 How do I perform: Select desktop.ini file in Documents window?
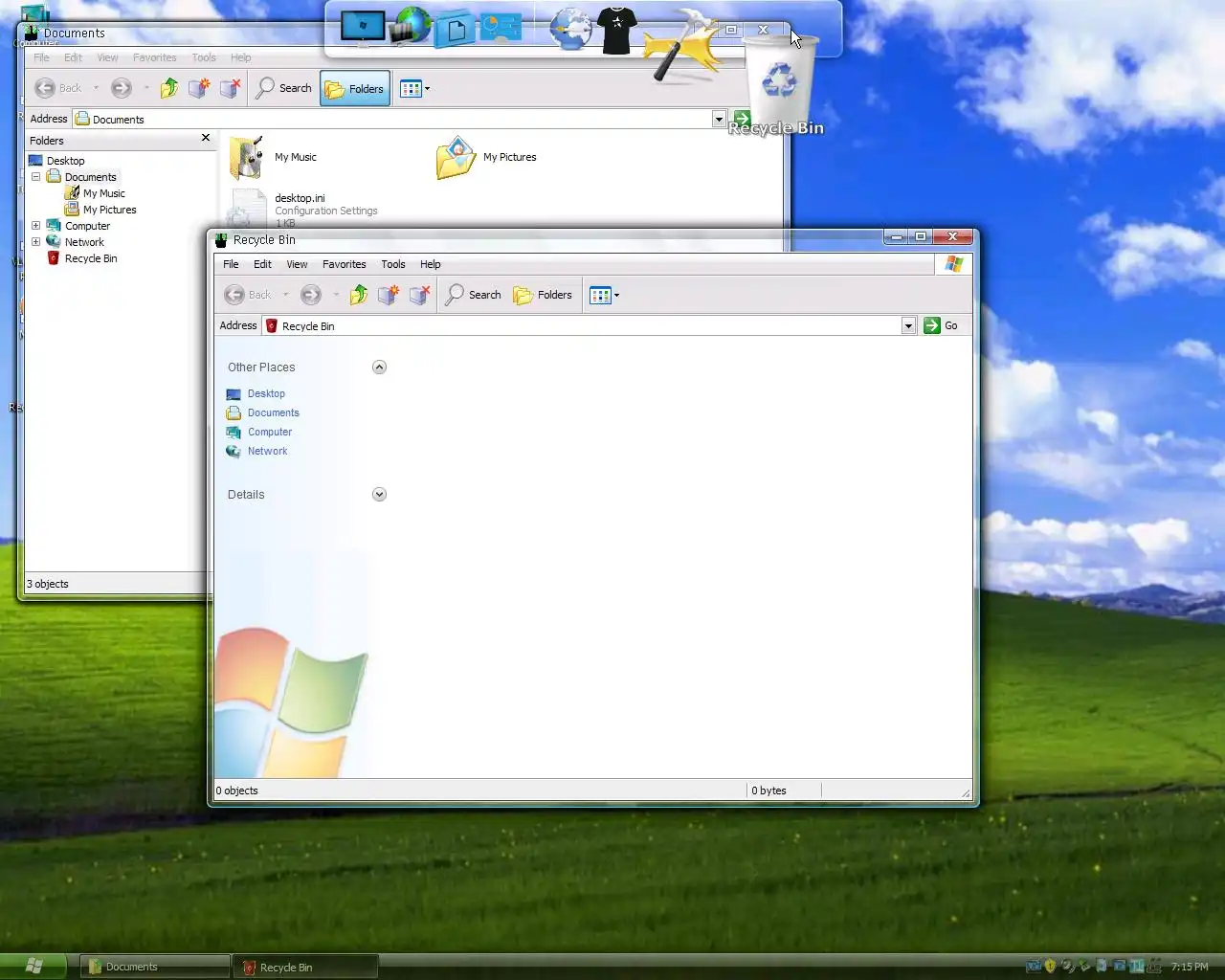pyautogui.click(x=302, y=209)
